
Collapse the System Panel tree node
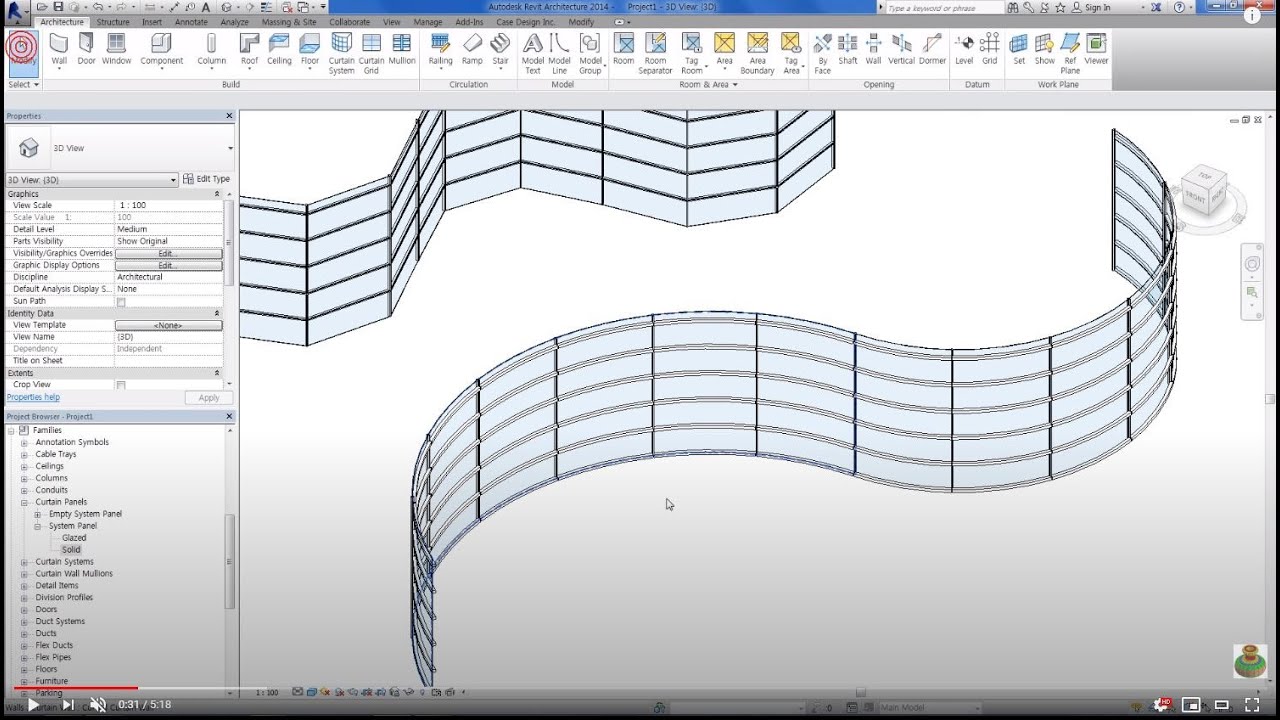(x=37, y=526)
